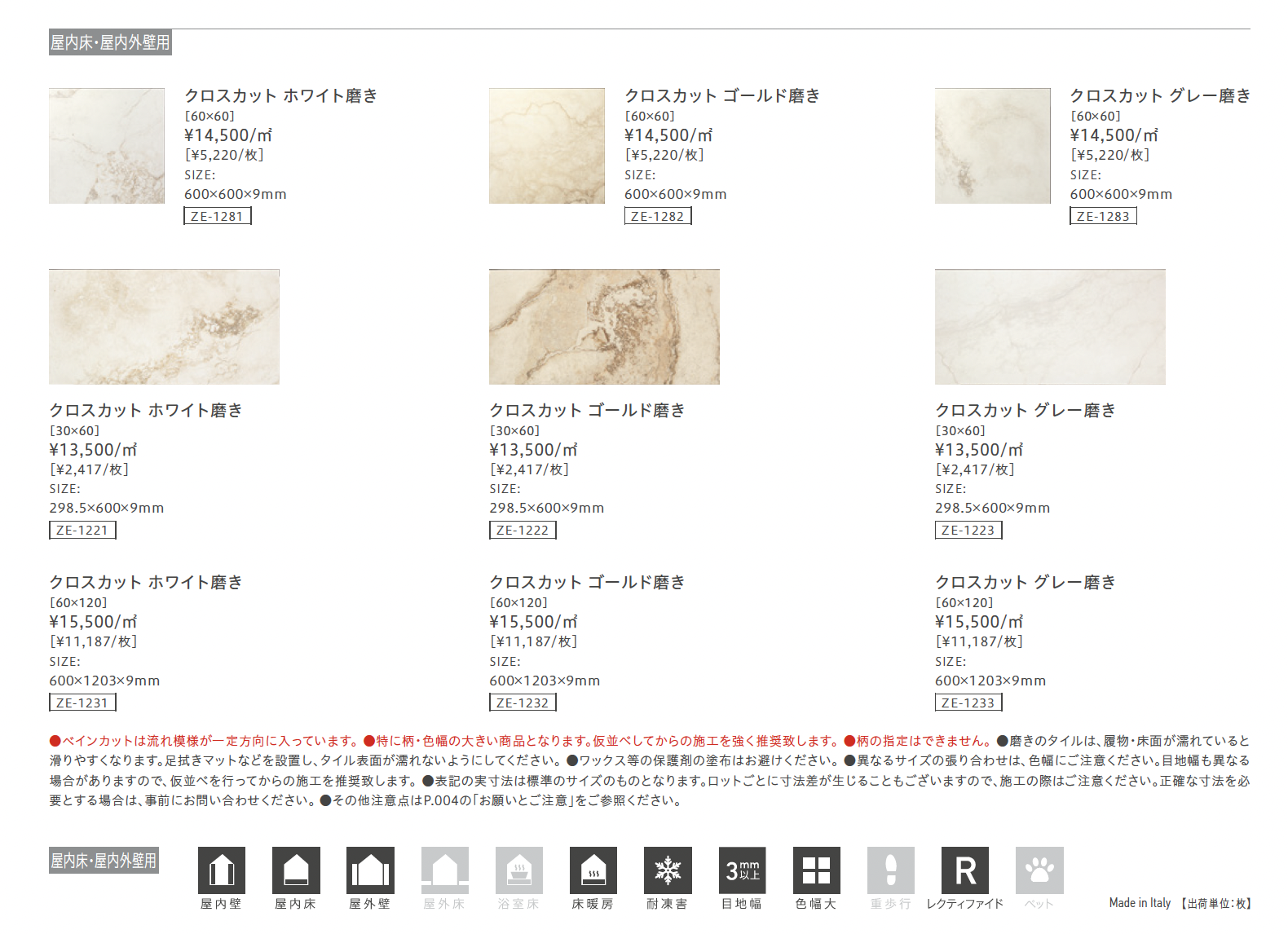Open the ホワイト磨き 60×60 tile thumbnail
The height and width of the screenshot is (934, 1288).
(107, 146)
